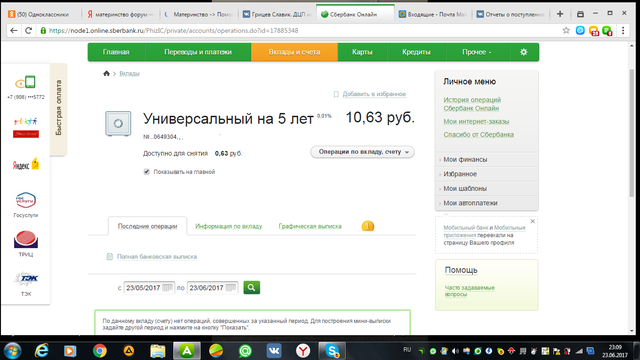Screen dimensions: 640x360
Task: Switch to Информация по вкладу tab
Action: pos(229,226)
